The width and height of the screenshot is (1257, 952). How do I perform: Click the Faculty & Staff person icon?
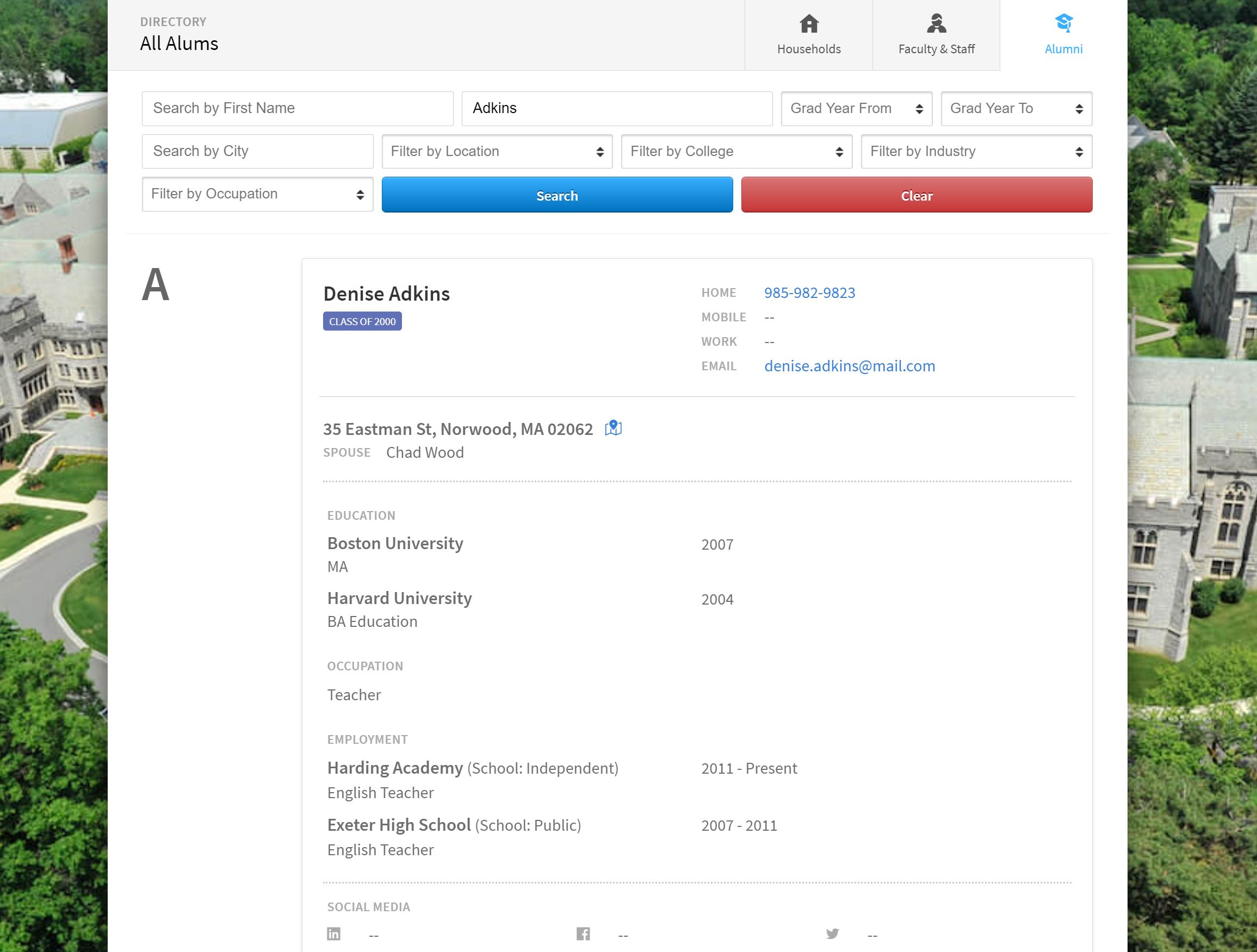point(936,24)
